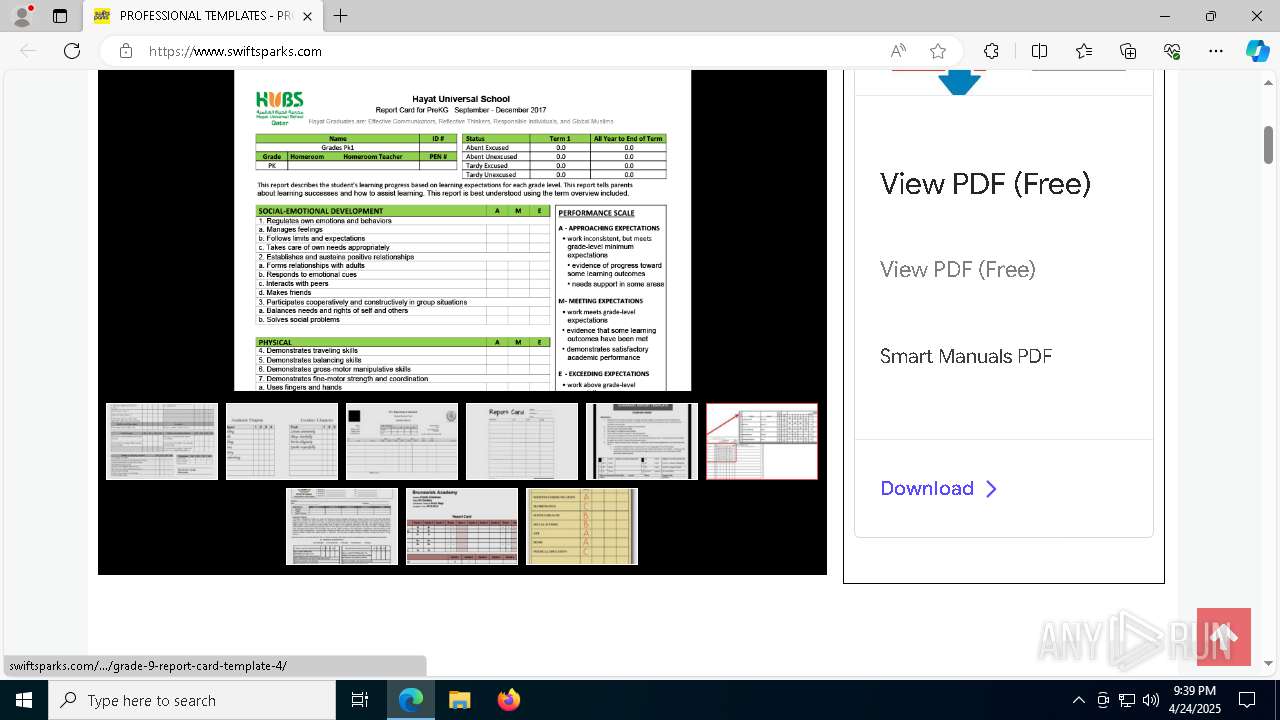The height and width of the screenshot is (720, 1280).
Task: Open File Explorer from the taskbar
Action: click(459, 700)
